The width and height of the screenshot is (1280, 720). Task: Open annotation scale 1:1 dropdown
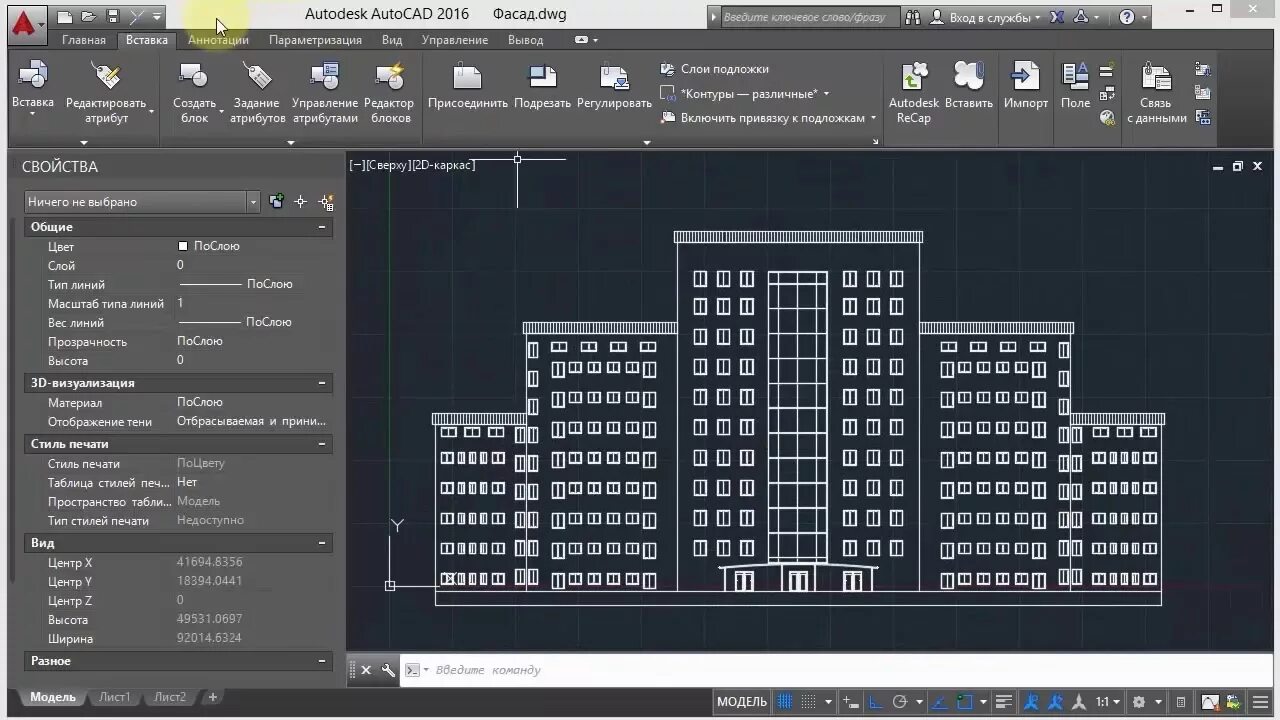[1108, 702]
